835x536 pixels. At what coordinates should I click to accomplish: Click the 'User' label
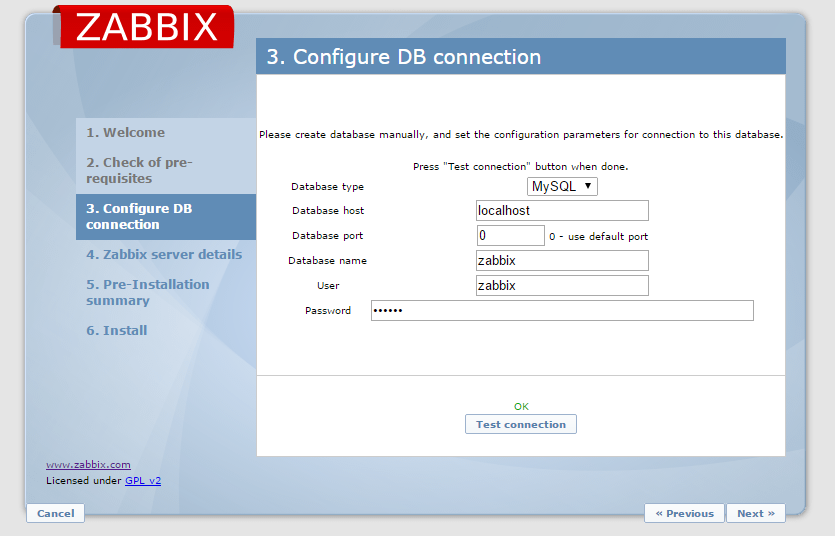(x=328, y=285)
